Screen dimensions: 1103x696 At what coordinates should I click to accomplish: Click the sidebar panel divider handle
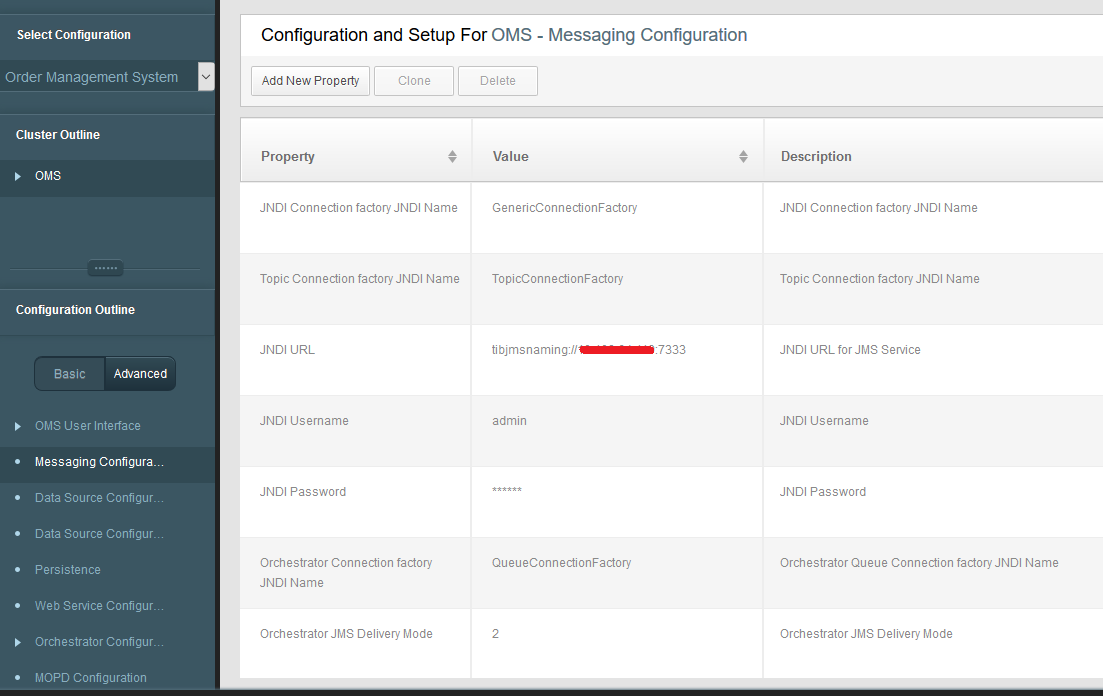pos(105,268)
